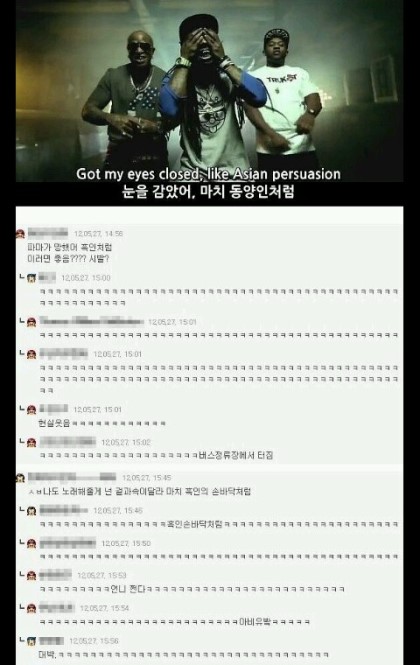Open profile avatar of the 15:02 reply
This screenshot has width=420, height=665.
[31, 443]
